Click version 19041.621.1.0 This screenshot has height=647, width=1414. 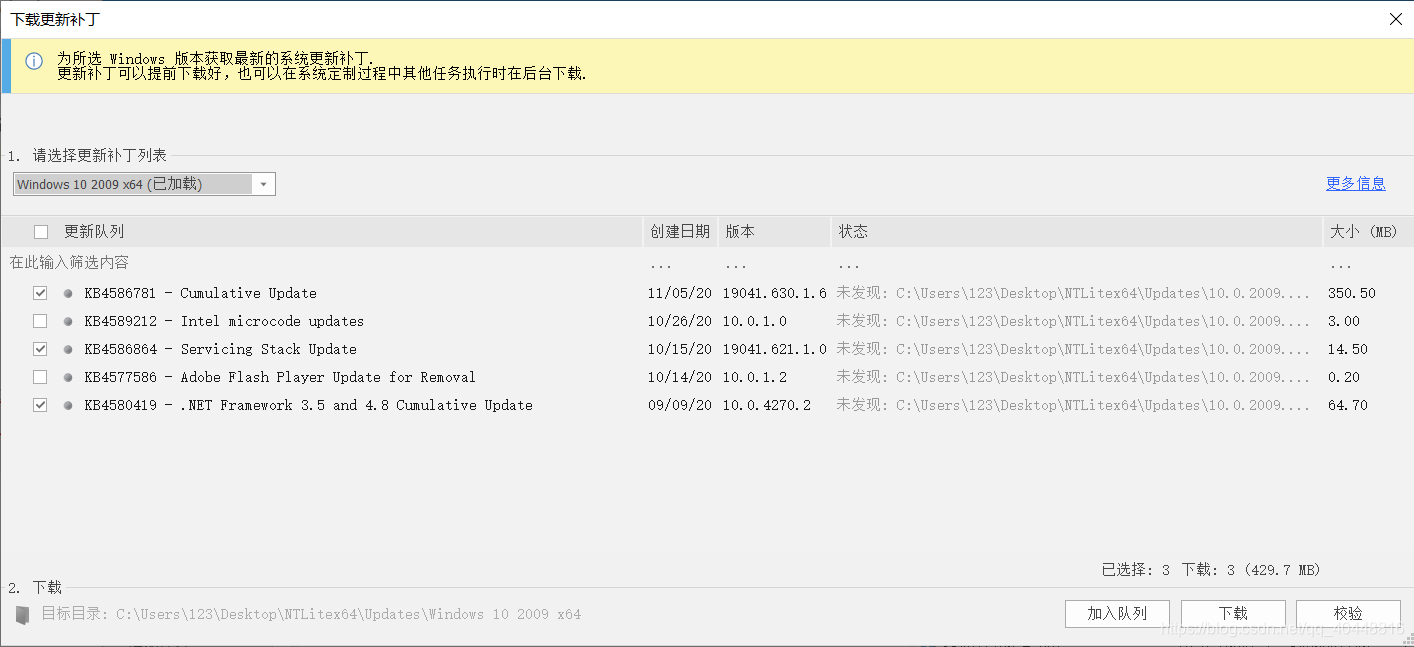[775, 350]
